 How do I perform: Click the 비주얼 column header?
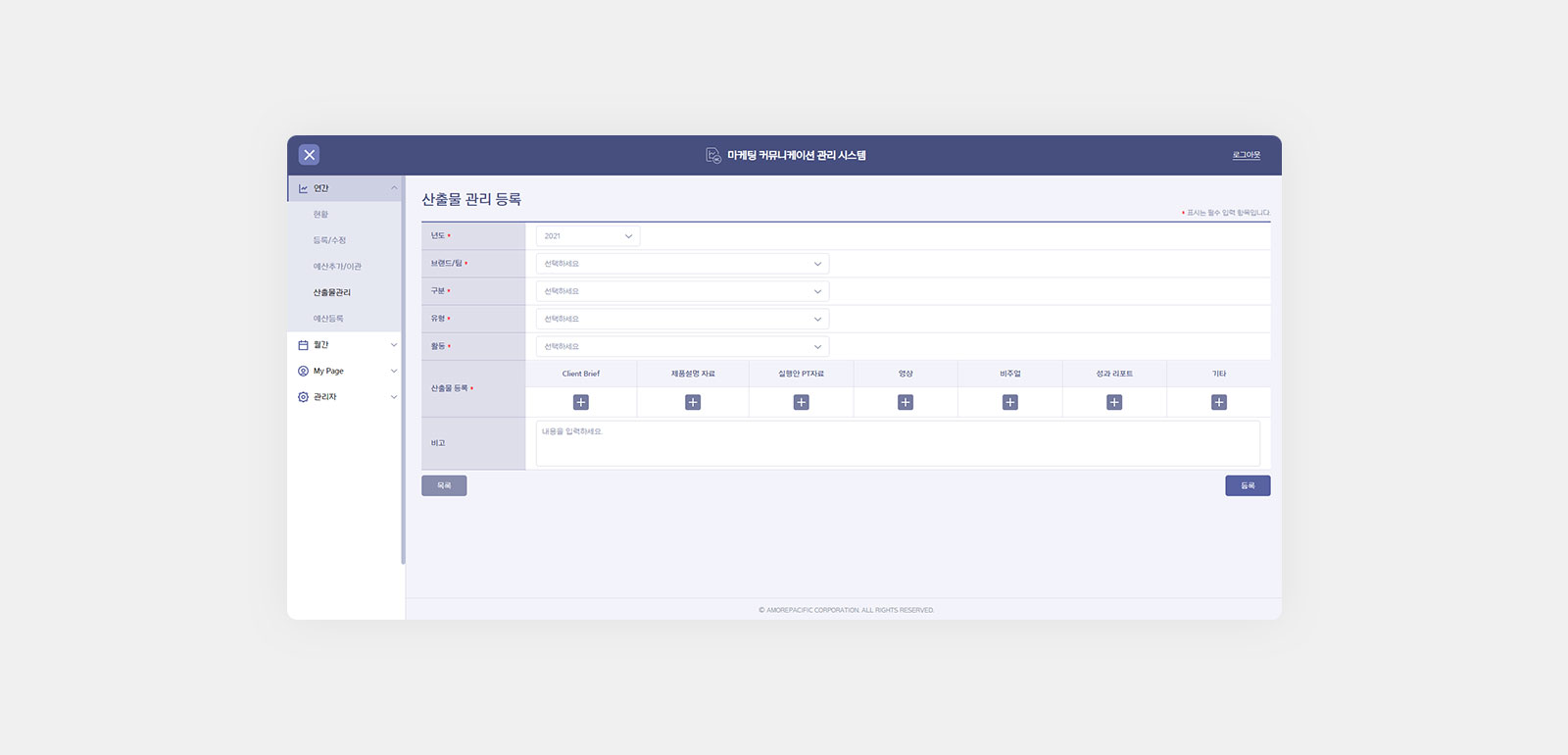1010,374
